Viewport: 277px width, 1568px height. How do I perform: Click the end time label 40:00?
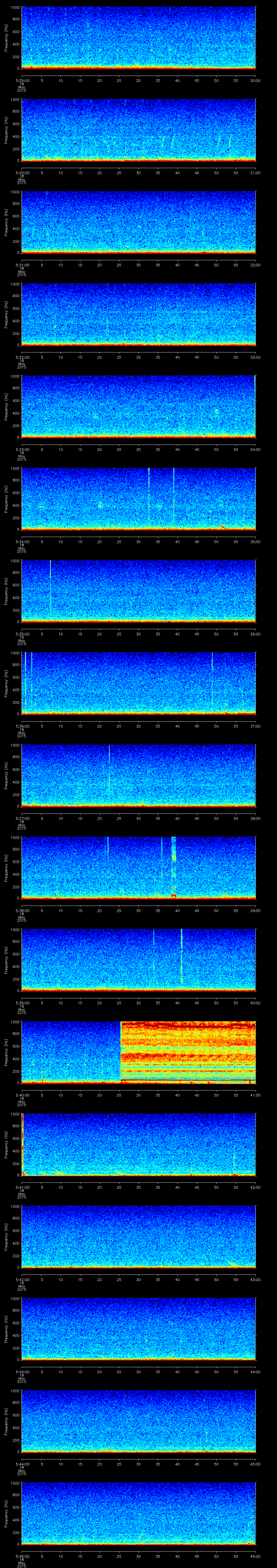click(256, 1003)
